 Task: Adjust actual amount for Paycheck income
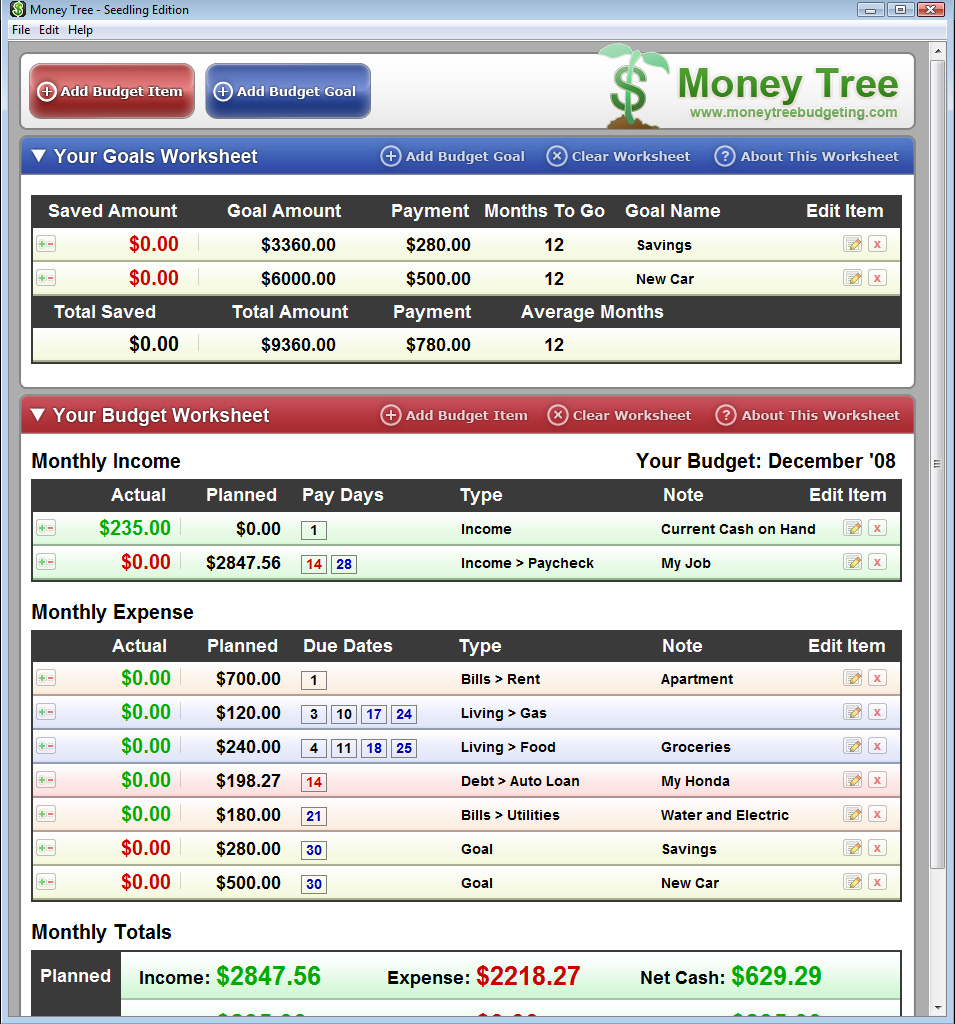click(46, 562)
